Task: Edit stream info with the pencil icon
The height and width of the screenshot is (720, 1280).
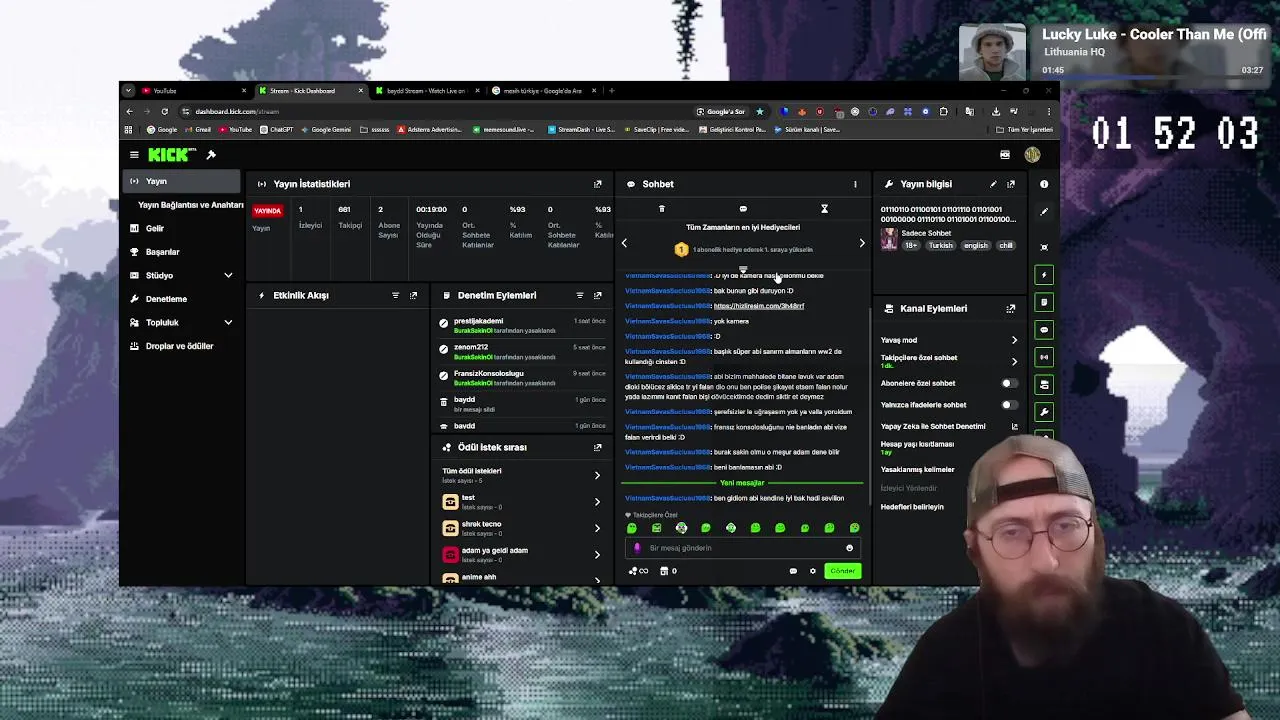Action: [x=993, y=184]
